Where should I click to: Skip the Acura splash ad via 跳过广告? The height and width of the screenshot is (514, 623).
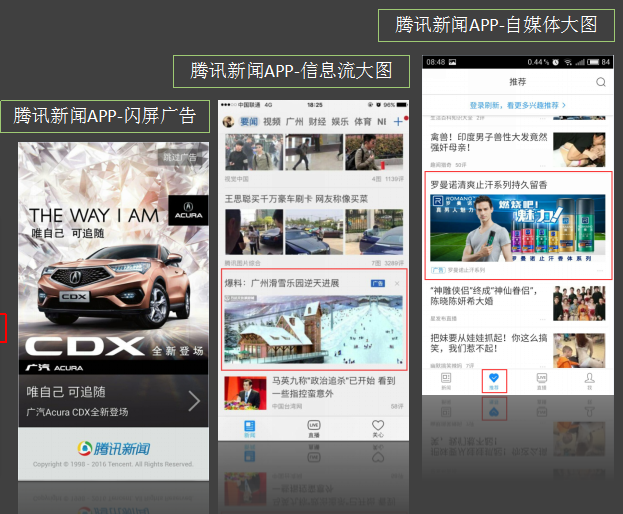coord(181,157)
